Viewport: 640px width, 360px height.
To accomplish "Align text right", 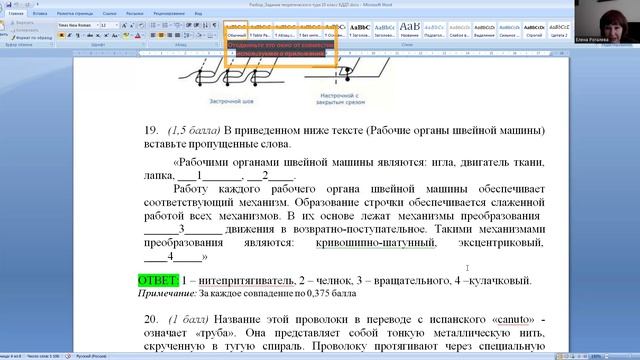I will [x=169, y=36].
